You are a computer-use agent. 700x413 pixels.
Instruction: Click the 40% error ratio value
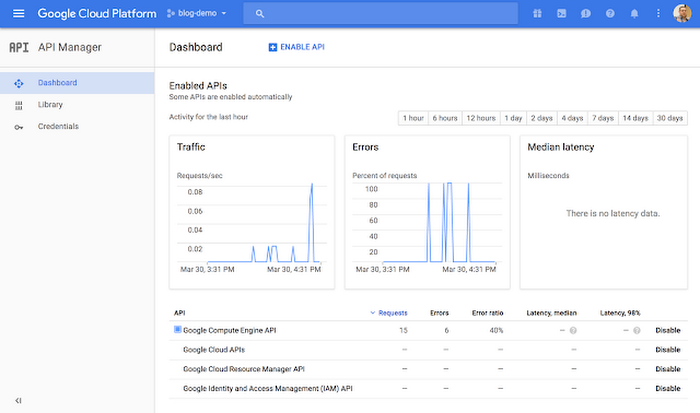(496, 330)
